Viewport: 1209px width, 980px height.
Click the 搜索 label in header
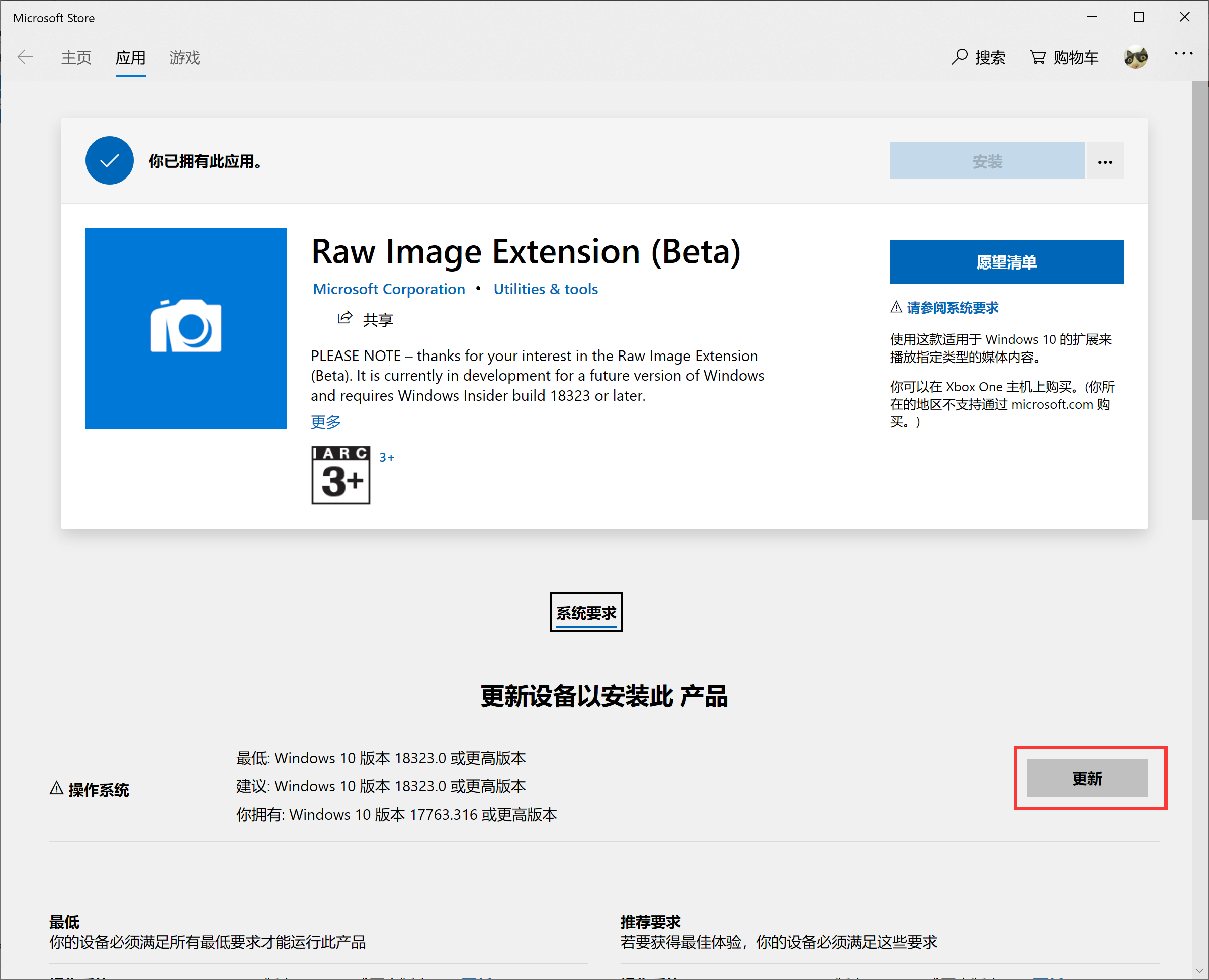click(990, 58)
